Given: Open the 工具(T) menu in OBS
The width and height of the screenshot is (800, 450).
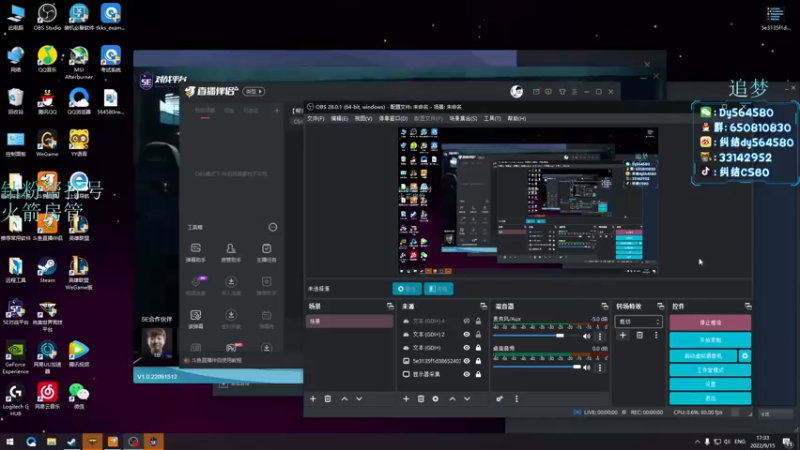Looking at the screenshot, I should click(x=492, y=118).
